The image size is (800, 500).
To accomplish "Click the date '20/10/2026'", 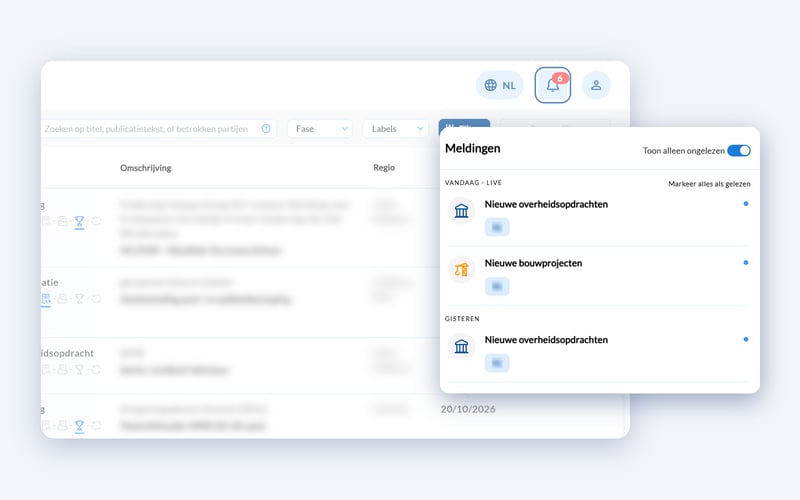I will [x=468, y=409].
